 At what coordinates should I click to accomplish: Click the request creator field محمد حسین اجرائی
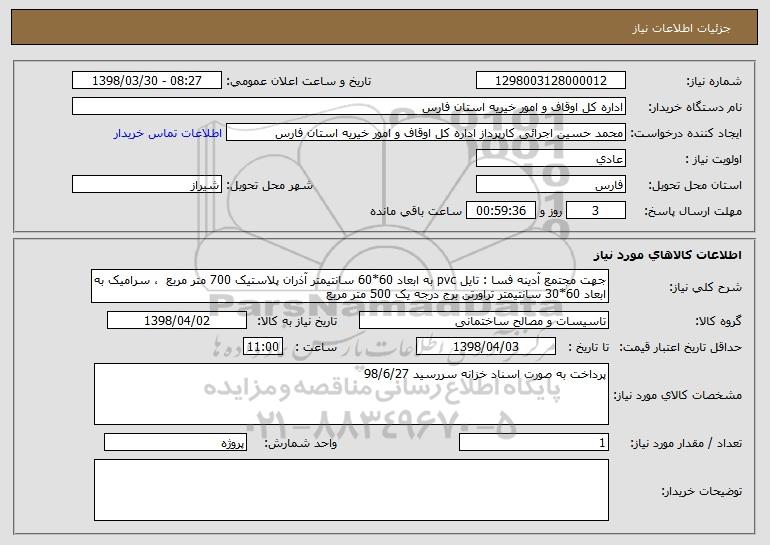(426, 133)
